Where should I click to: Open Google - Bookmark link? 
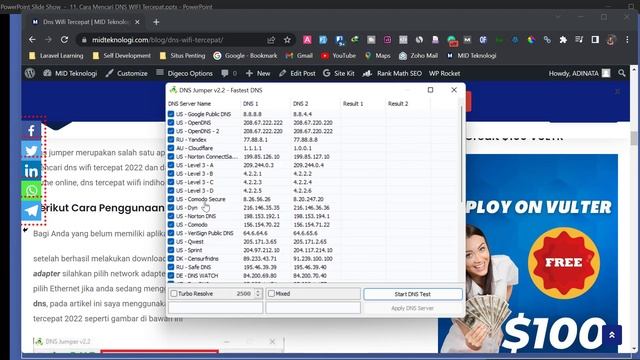tap(245, 56)
